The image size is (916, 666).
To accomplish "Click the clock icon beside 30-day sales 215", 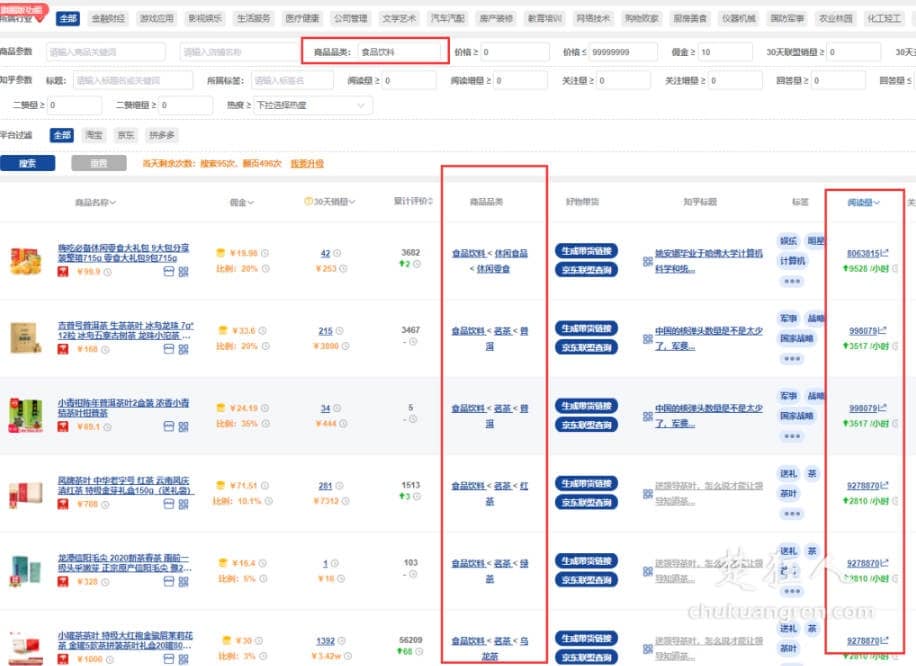I will click(x=341, y=331).
